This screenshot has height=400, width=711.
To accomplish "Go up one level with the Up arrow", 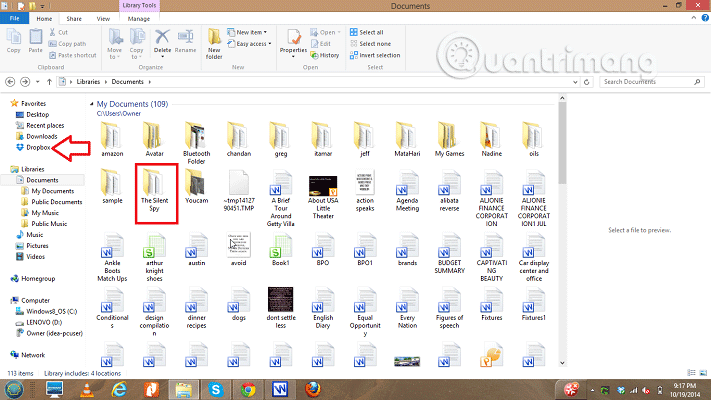I will tap(49, 82).
